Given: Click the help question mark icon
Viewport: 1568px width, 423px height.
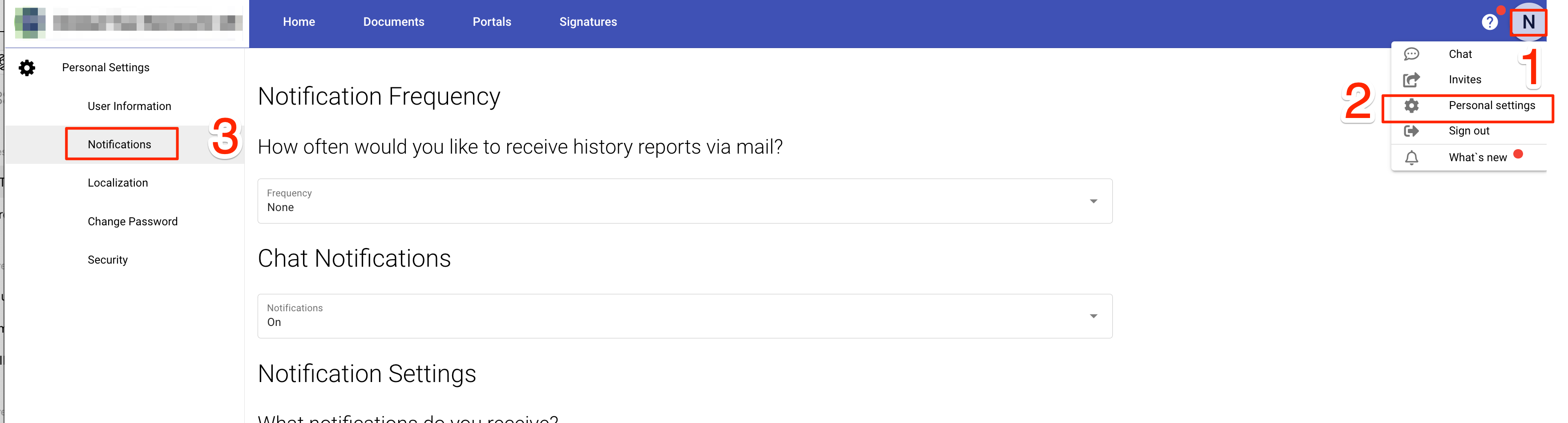Looking at the screenshot, I should click(x=1490, y=21).
